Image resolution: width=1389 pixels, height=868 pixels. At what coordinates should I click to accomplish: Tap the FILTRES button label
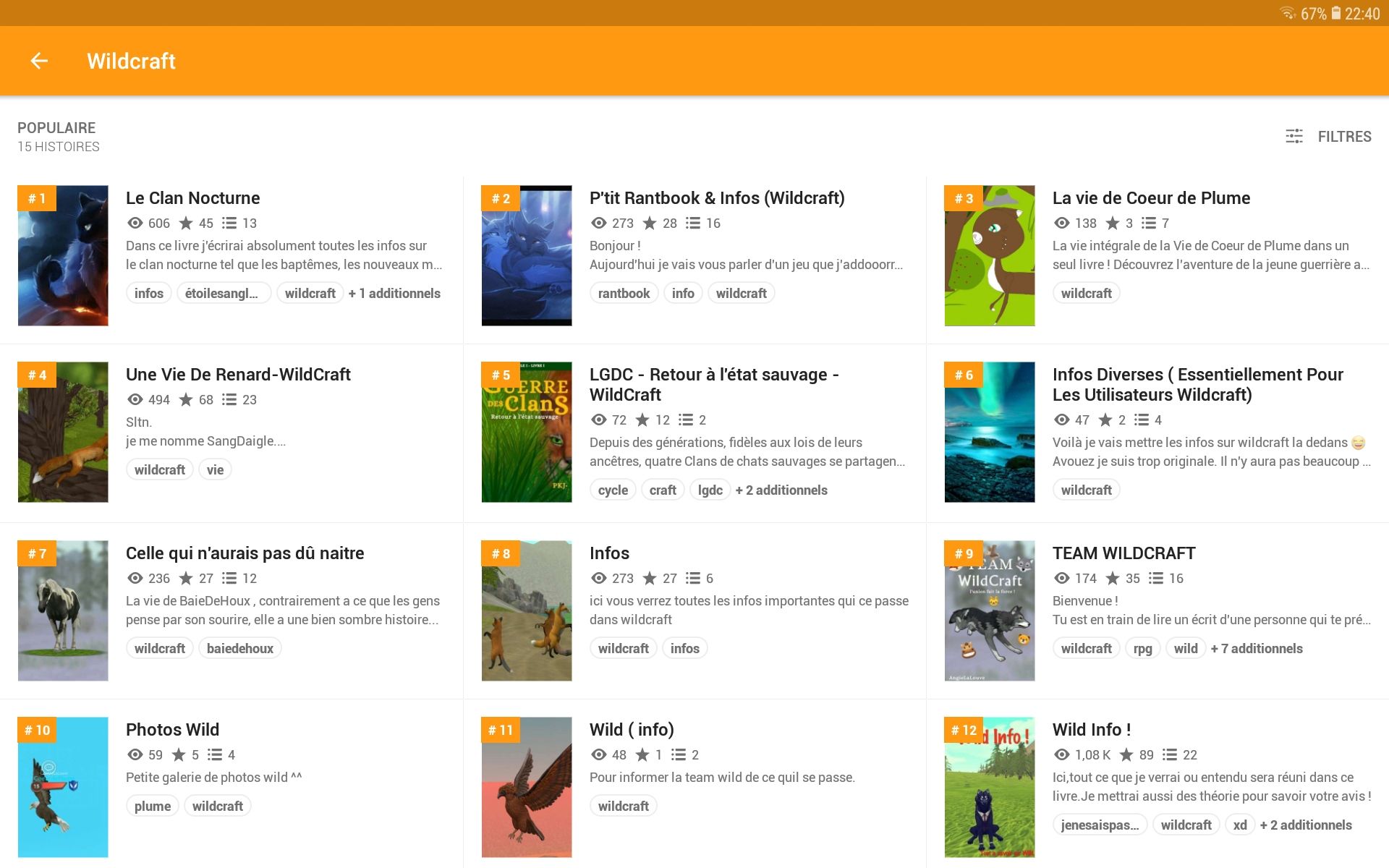click(1344, 136)
